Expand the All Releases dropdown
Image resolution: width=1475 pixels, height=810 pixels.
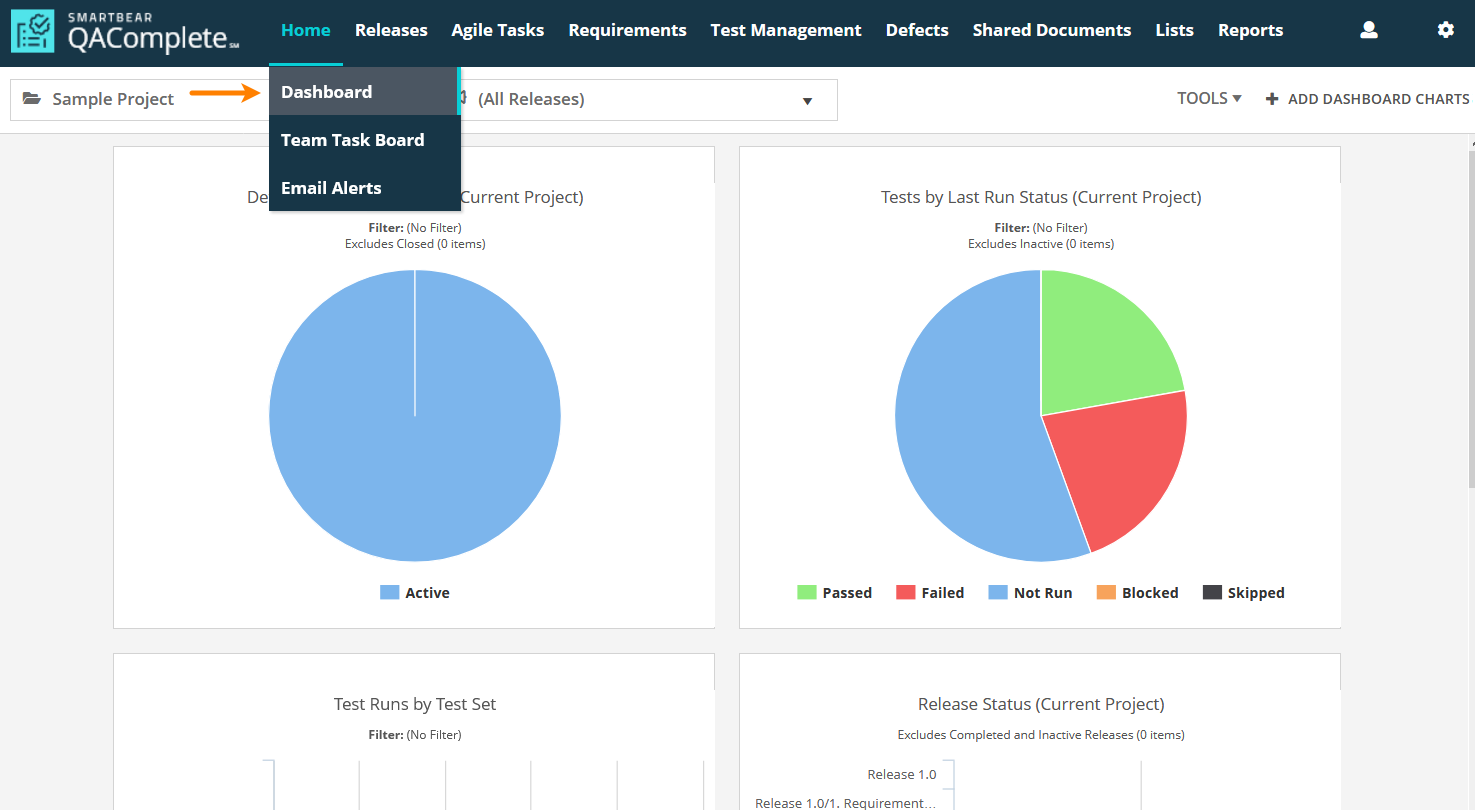pos(807,100)
